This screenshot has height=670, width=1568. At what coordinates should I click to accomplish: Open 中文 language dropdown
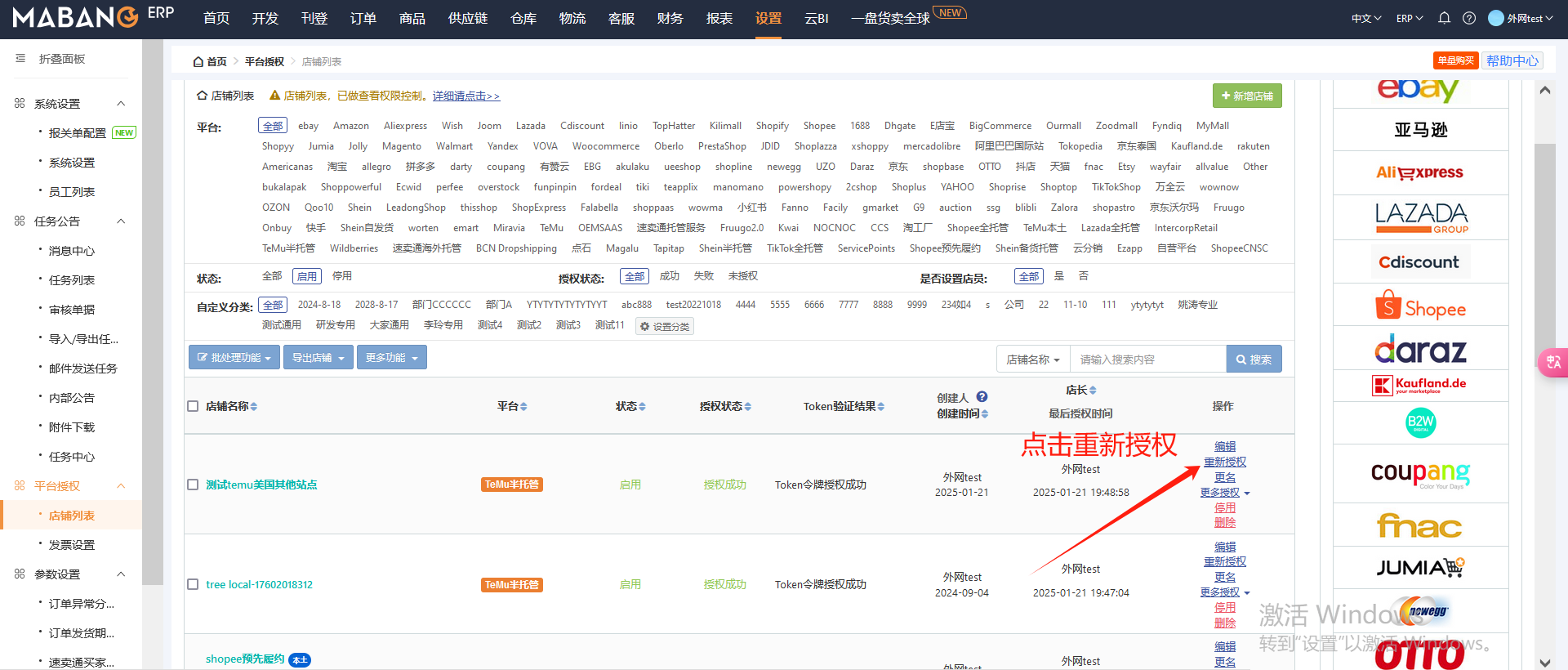pyautogui.click(x=1366, y=18)
